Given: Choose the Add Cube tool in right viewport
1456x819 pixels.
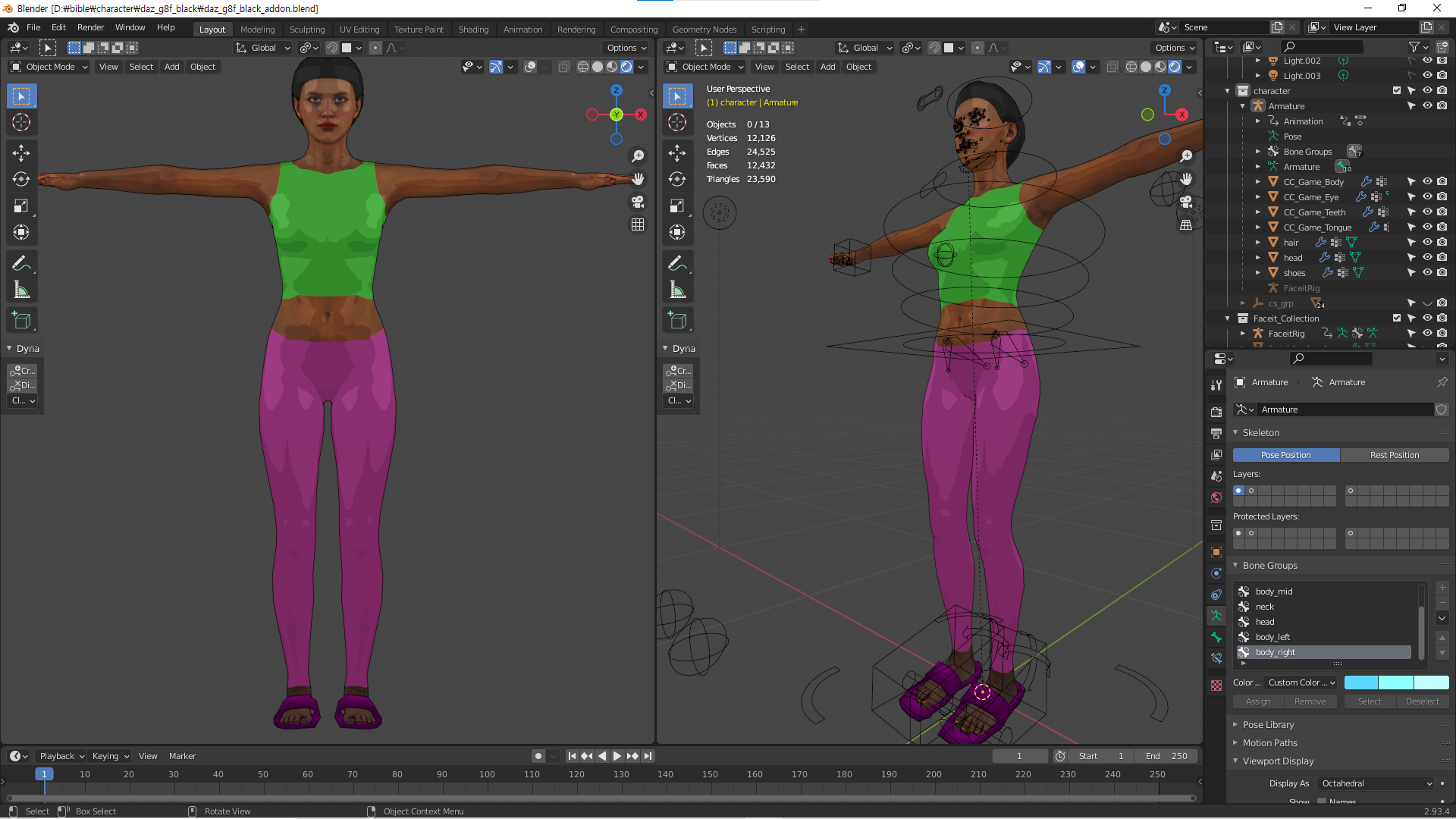Looking at the screenshot, I should pos(677,321).
